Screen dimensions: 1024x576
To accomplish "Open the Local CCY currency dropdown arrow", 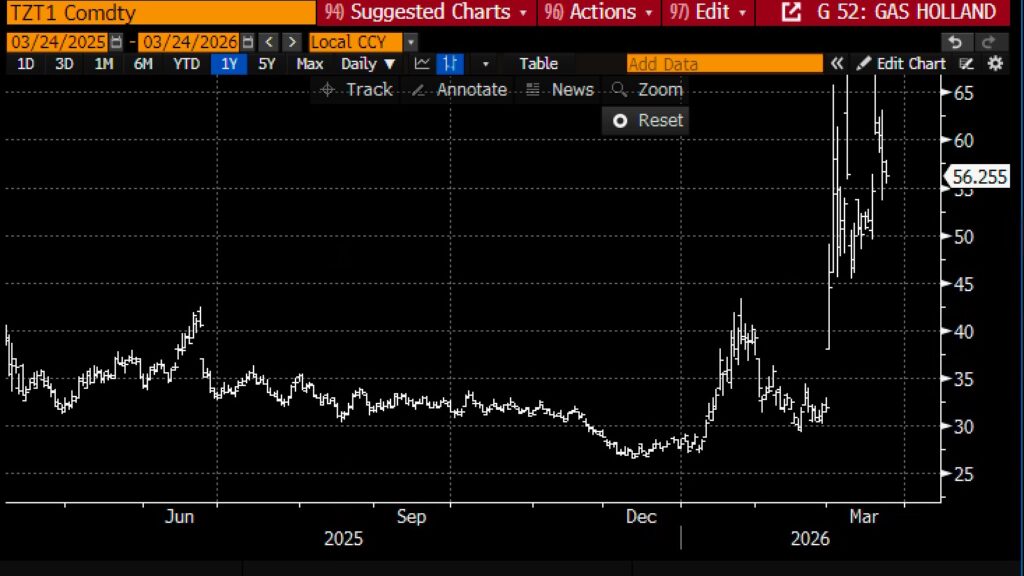I will click(x=411, y=42).
